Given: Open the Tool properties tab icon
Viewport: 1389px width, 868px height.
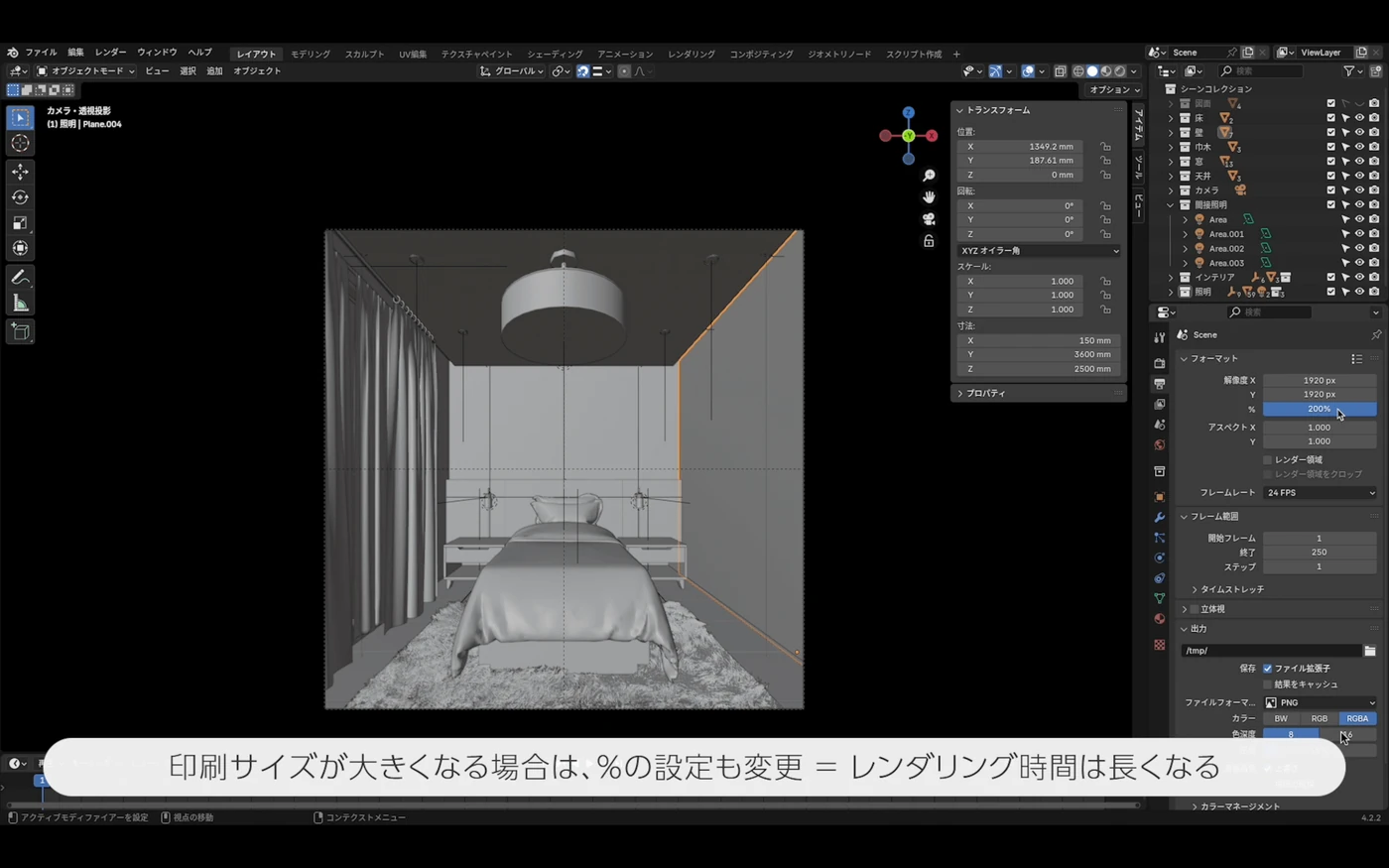Looking at the screenshot, I should point(1159,338).
